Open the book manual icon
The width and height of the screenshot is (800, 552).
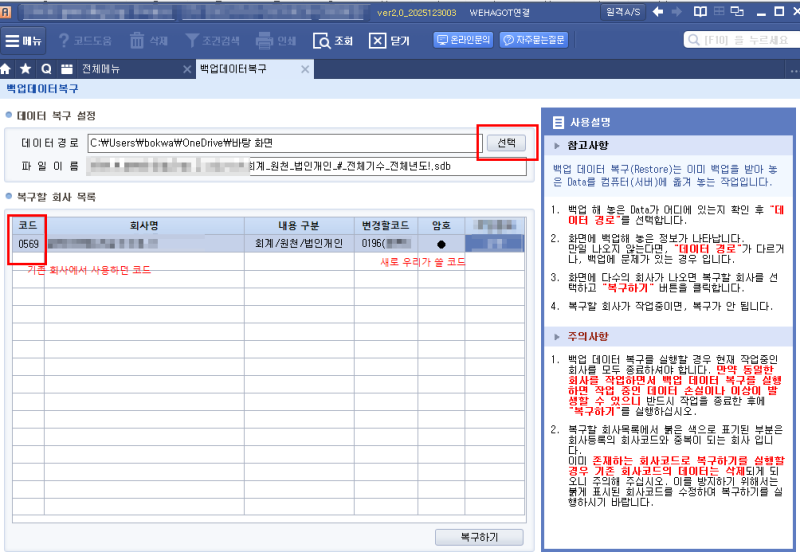tap(701, 12)
